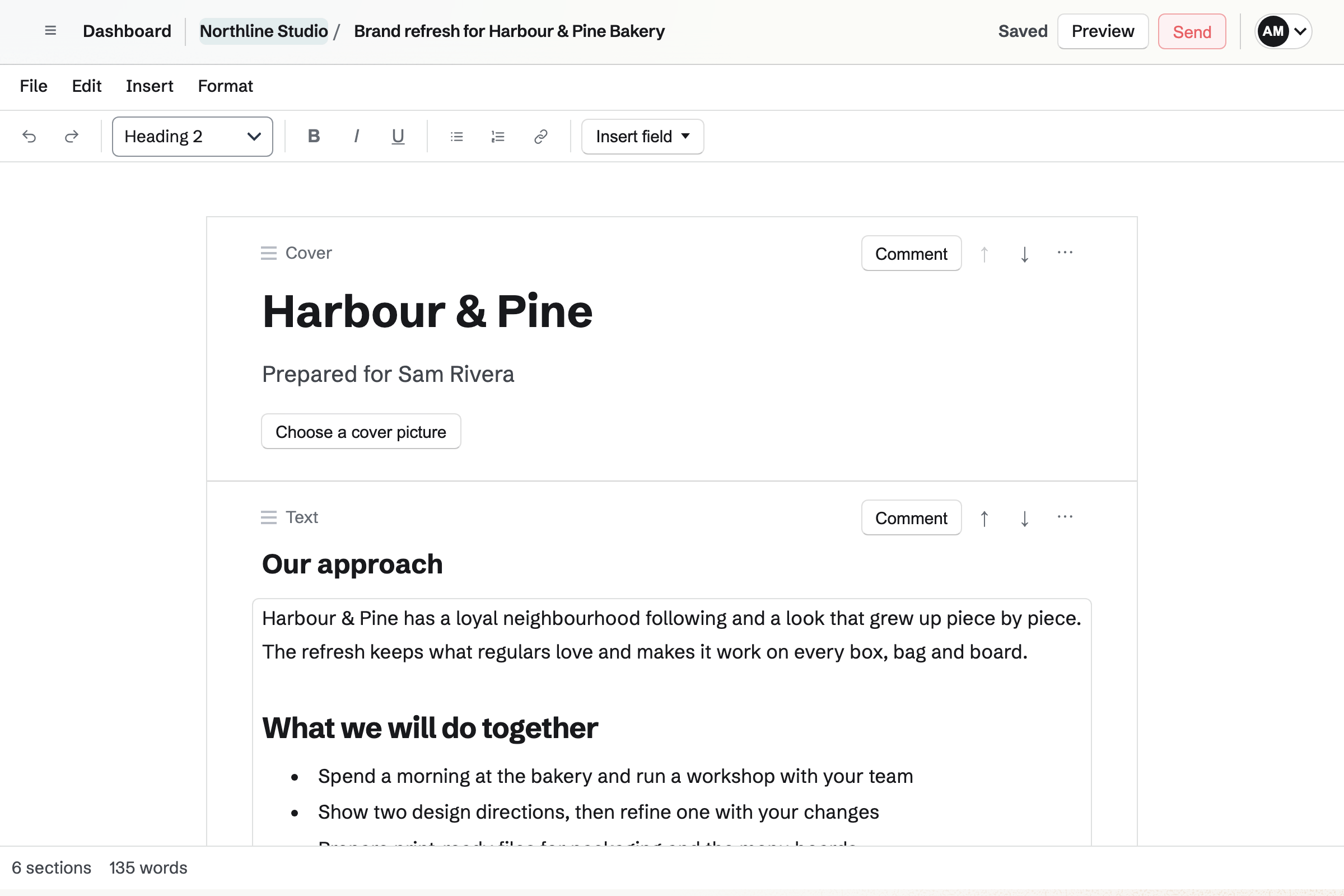
Task: Grab the Cover section drag handle
Action: 269,253
